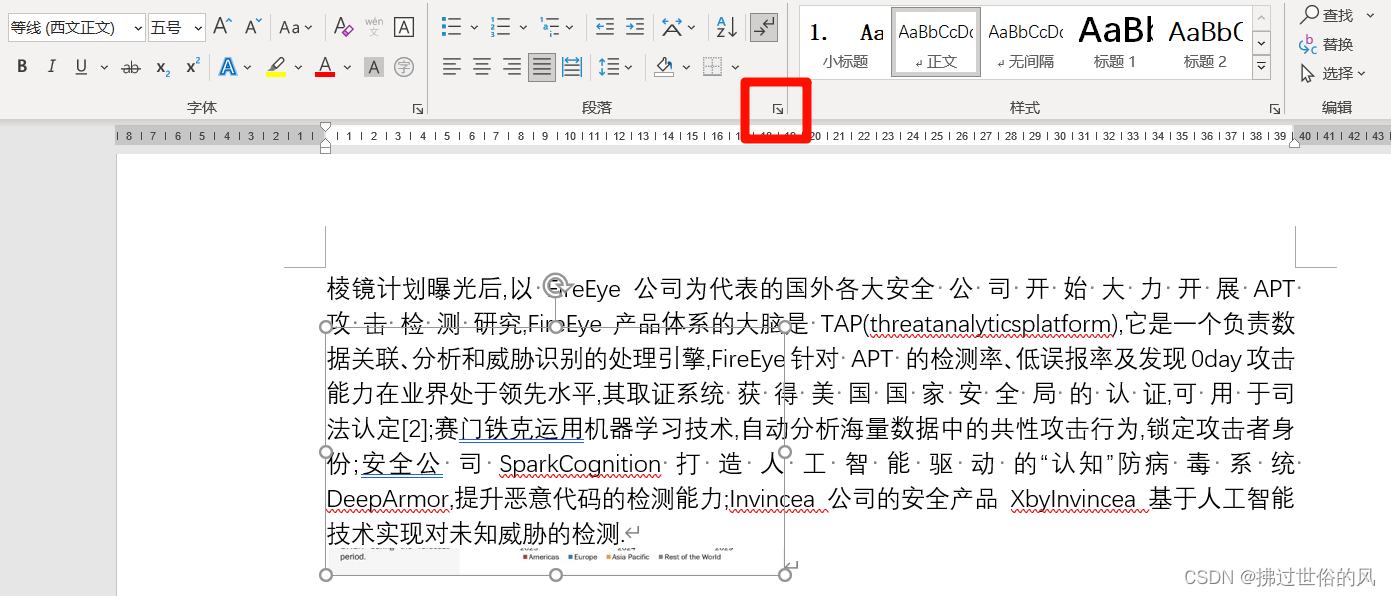Image resolution: width=1391 pixels, height=596 pixels.
Task: Apply yellow text highlight color
Action: click(276, 68)
